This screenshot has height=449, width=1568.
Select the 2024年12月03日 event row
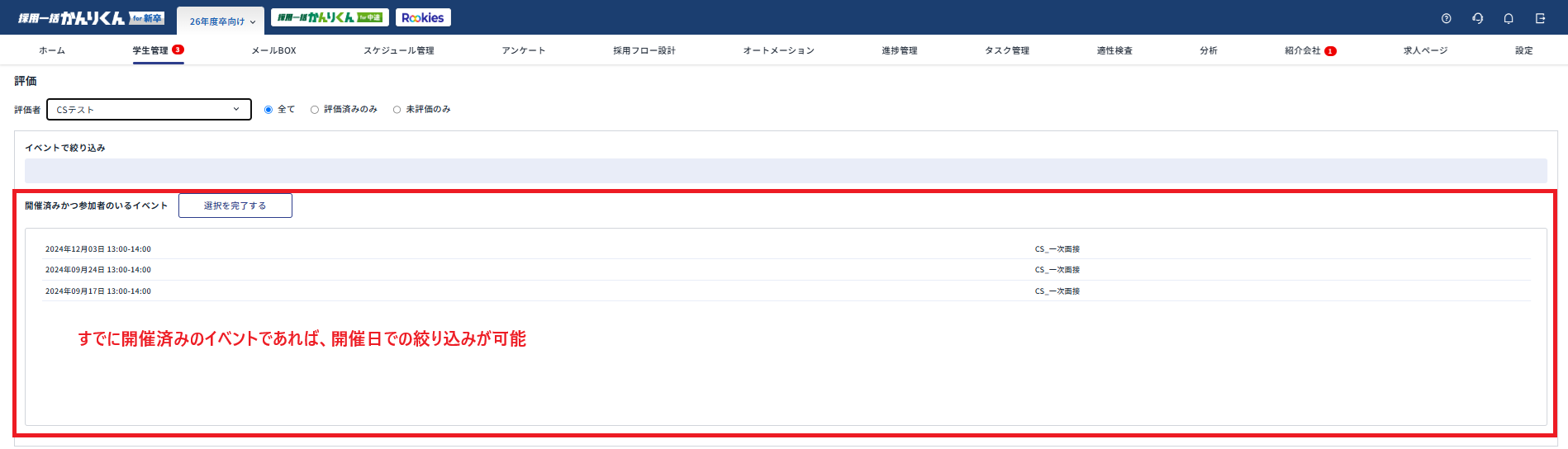pos(98,249)
